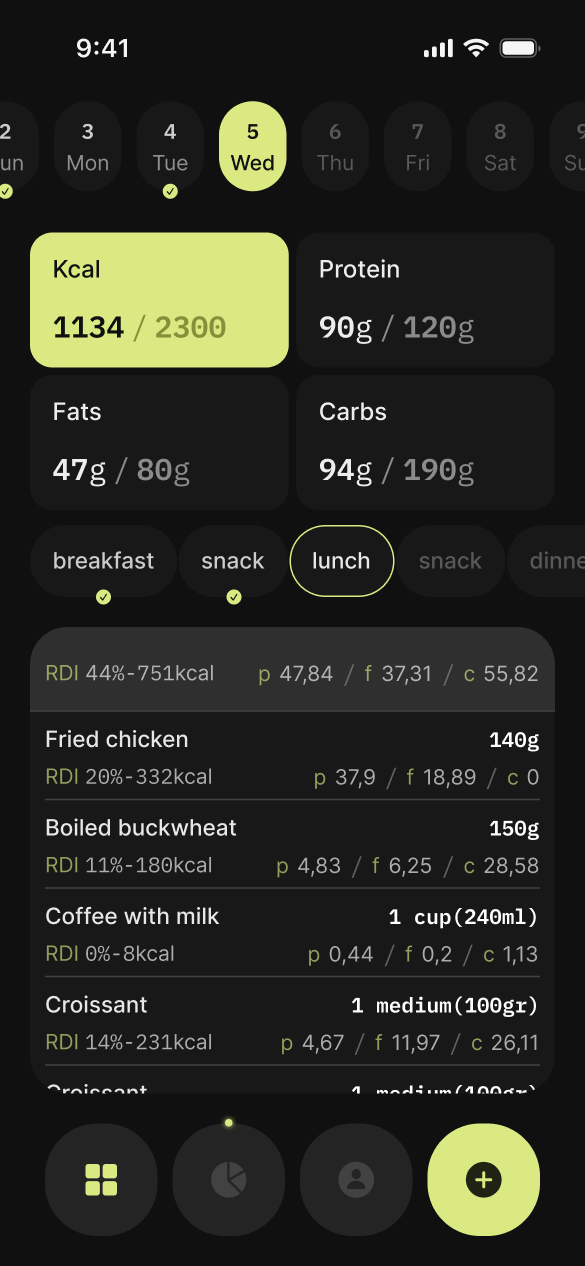Click the checkmark under Tue 4

pos(170,191)
